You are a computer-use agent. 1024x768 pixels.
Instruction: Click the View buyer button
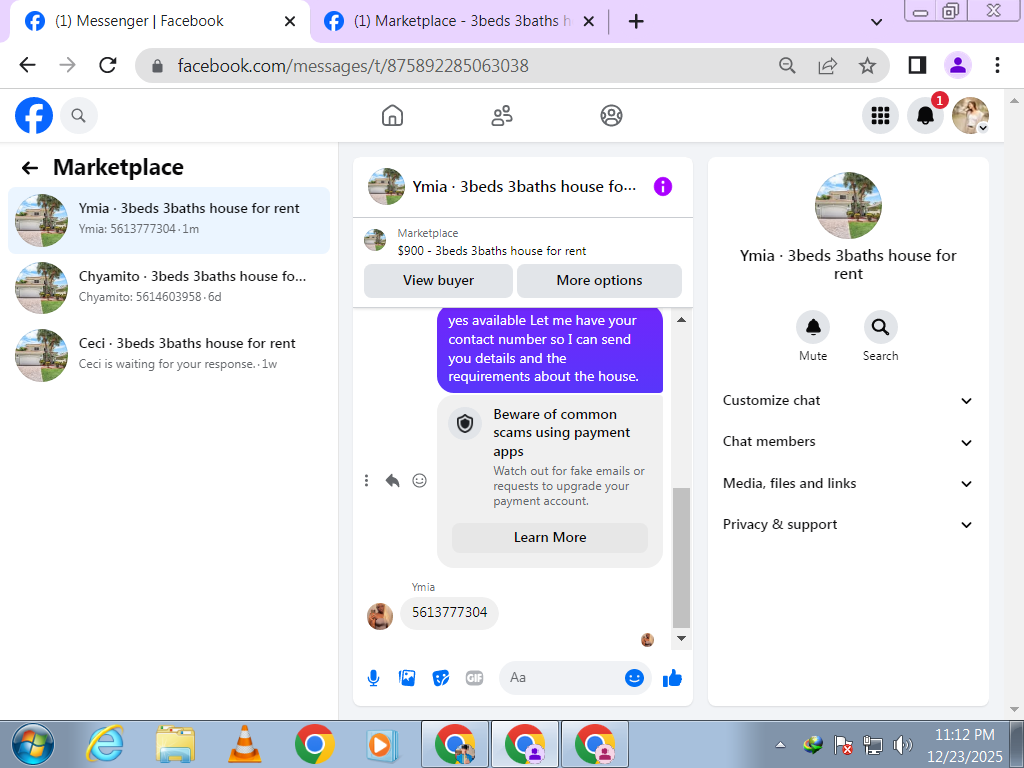[x=438, y=281]
